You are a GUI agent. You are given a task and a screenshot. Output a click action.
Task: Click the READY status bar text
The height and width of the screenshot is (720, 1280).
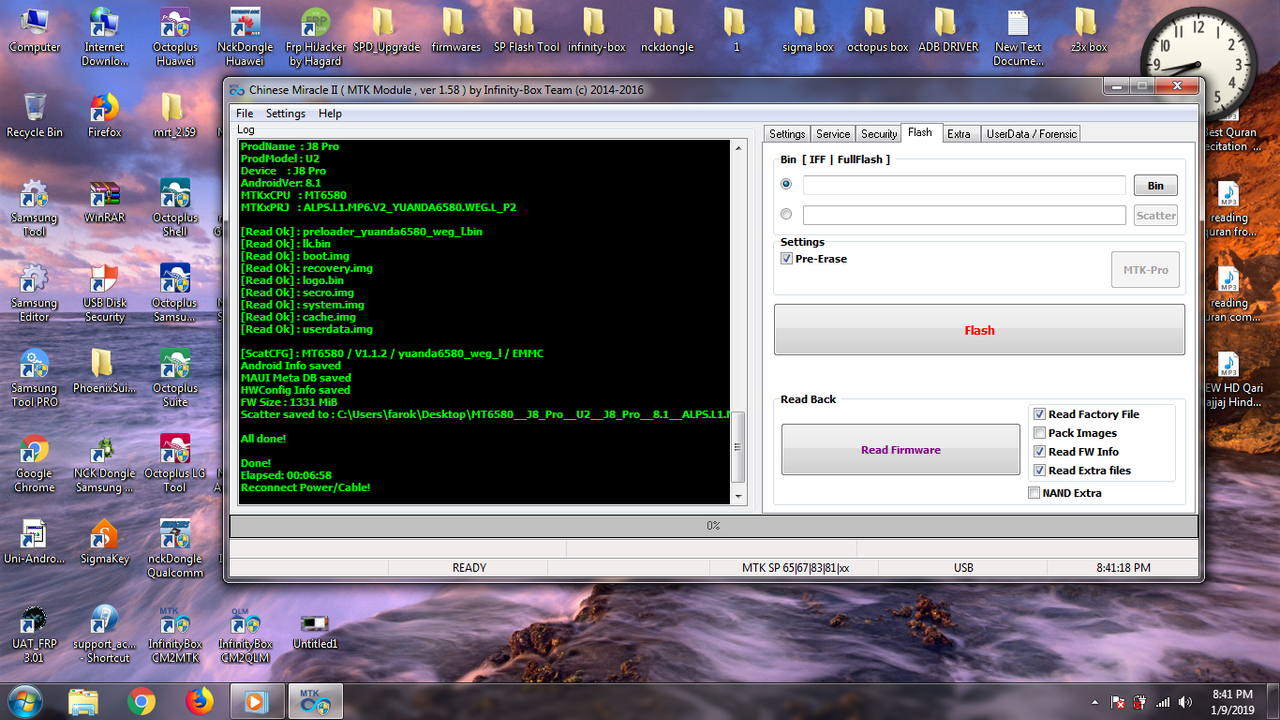point(469,567)
